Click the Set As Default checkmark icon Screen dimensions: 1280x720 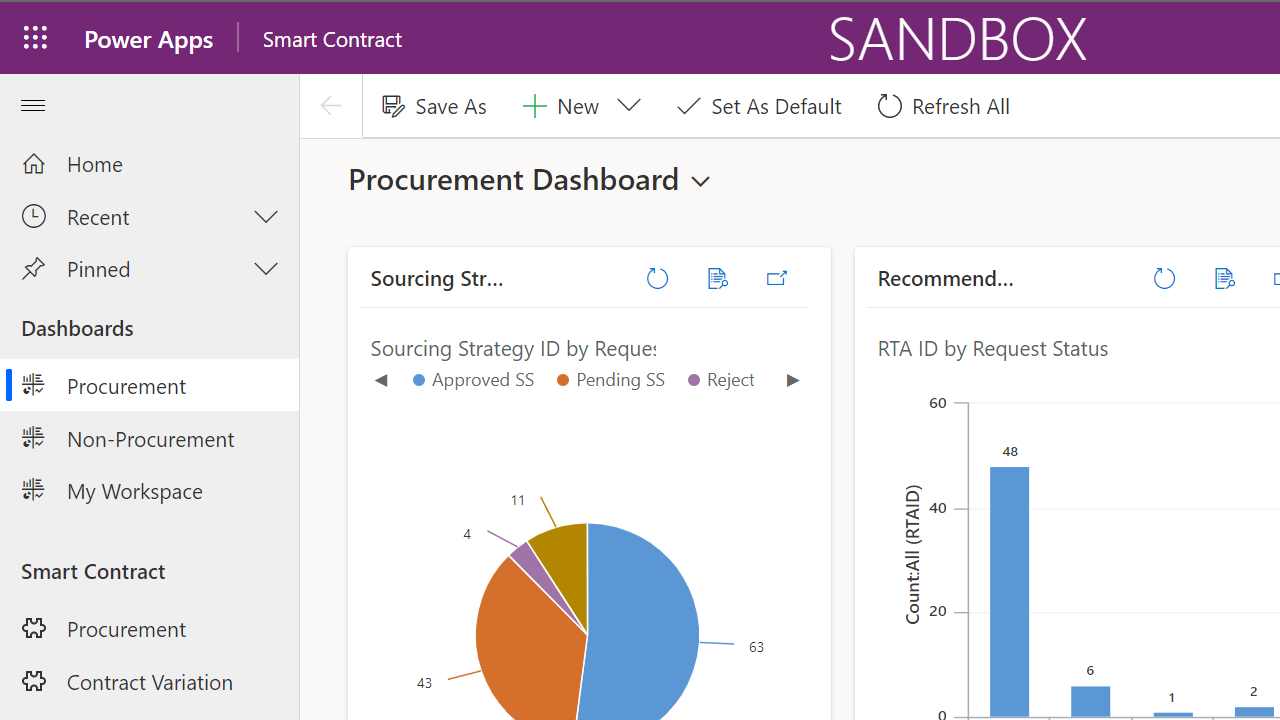[688, 106]
